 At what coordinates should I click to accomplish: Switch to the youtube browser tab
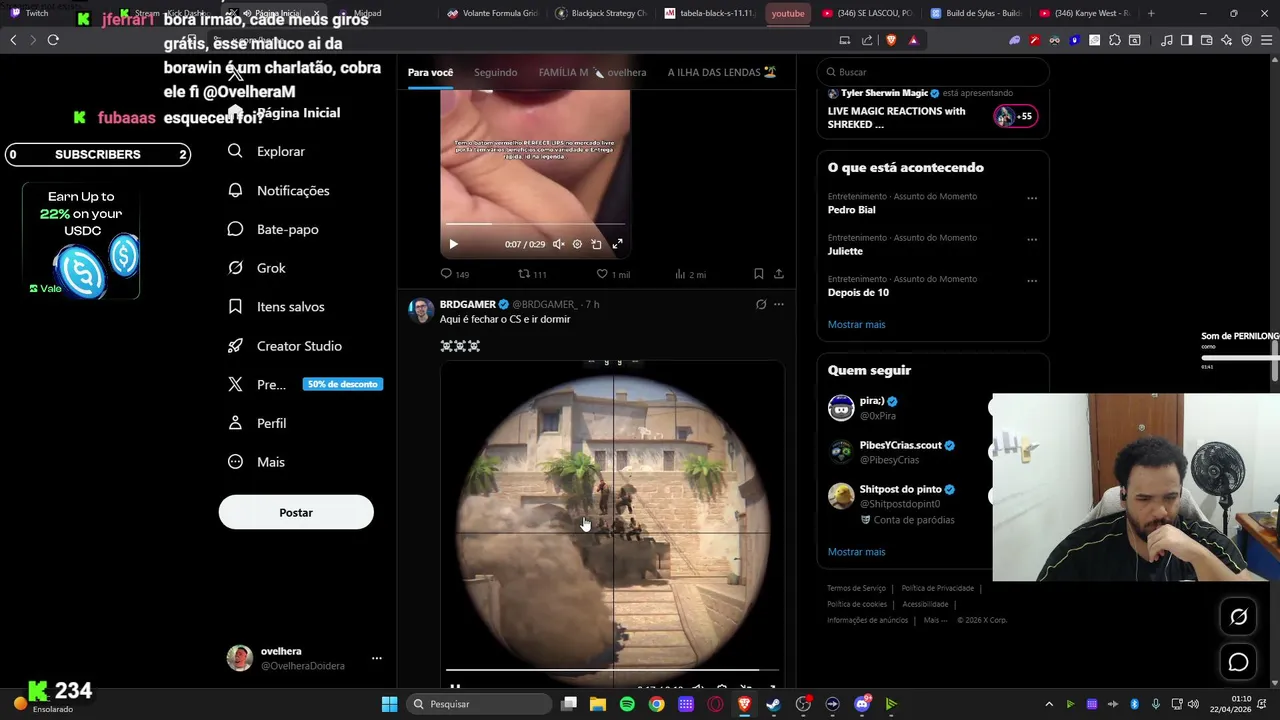tap(788, 13)
